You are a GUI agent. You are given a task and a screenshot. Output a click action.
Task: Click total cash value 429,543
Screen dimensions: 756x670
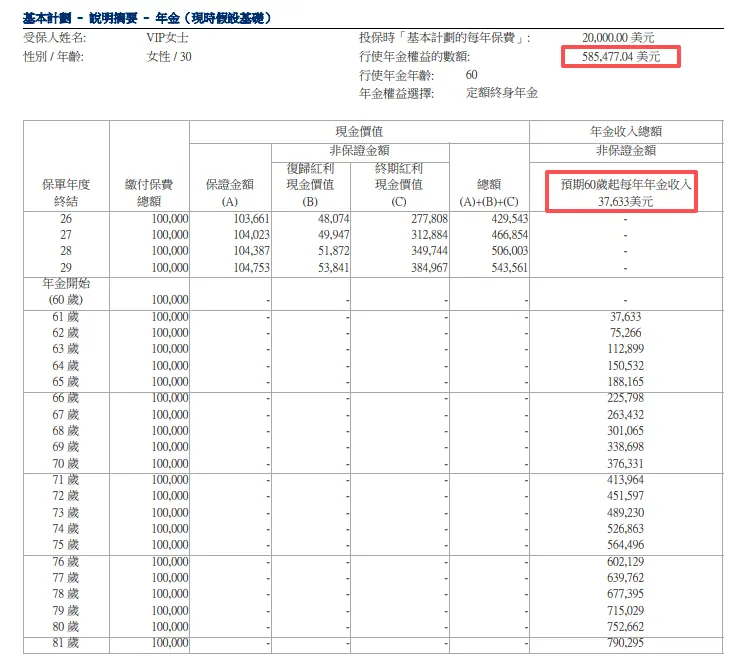510,219
